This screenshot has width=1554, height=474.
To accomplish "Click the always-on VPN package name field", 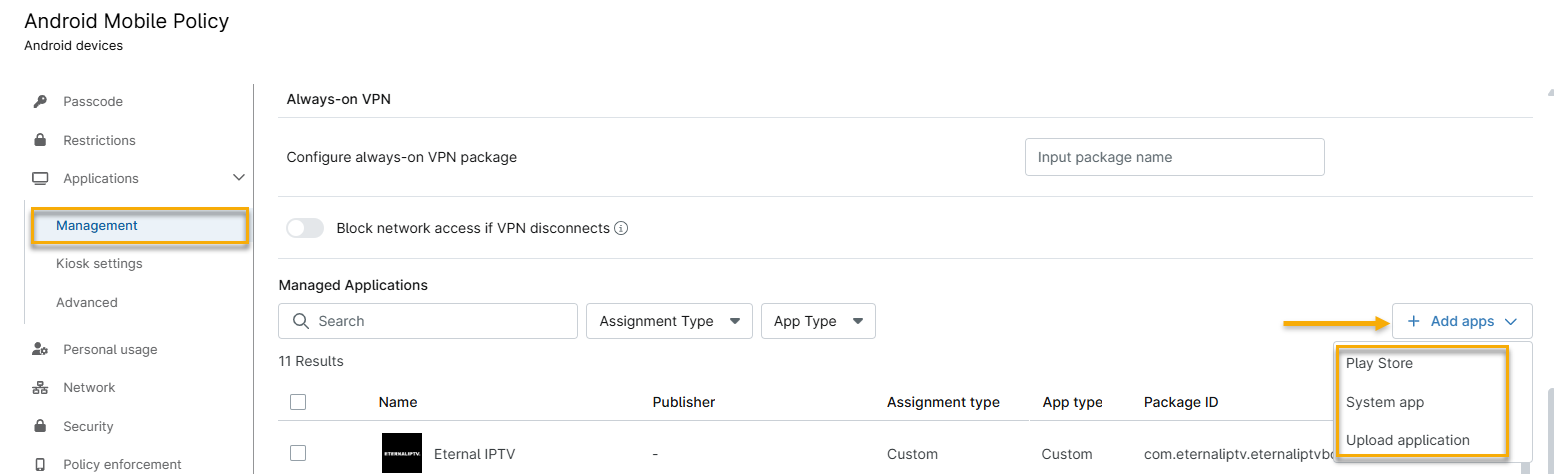I will tap(1174, 157).
